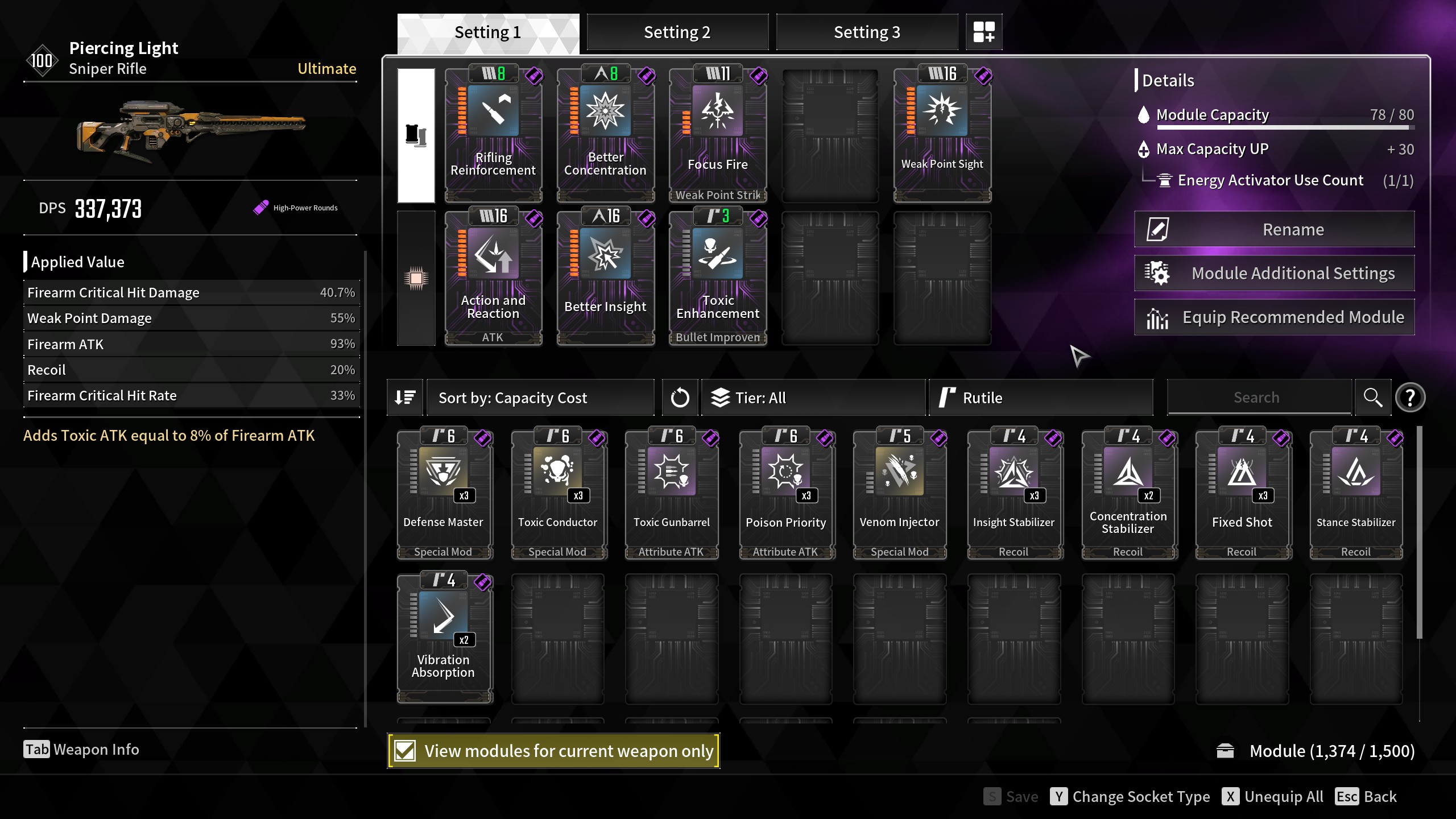The image size is (1456, 819).
Task: Click the reset filters refresh icon
Action: coord(680,398)
